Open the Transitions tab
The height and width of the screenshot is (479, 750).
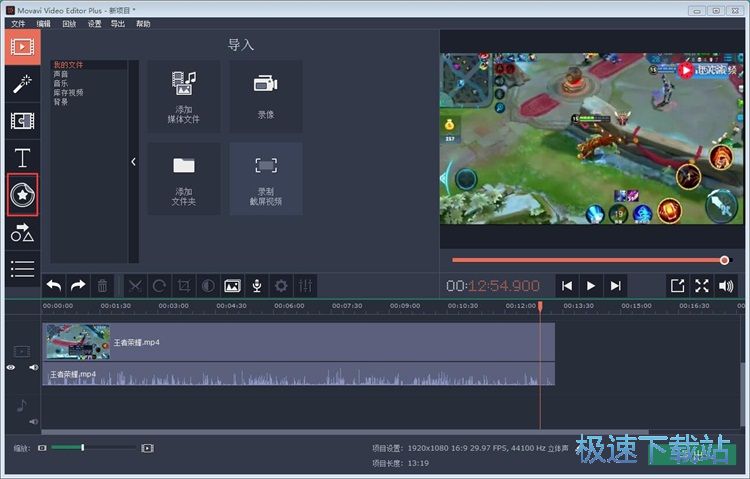point(22,121)
